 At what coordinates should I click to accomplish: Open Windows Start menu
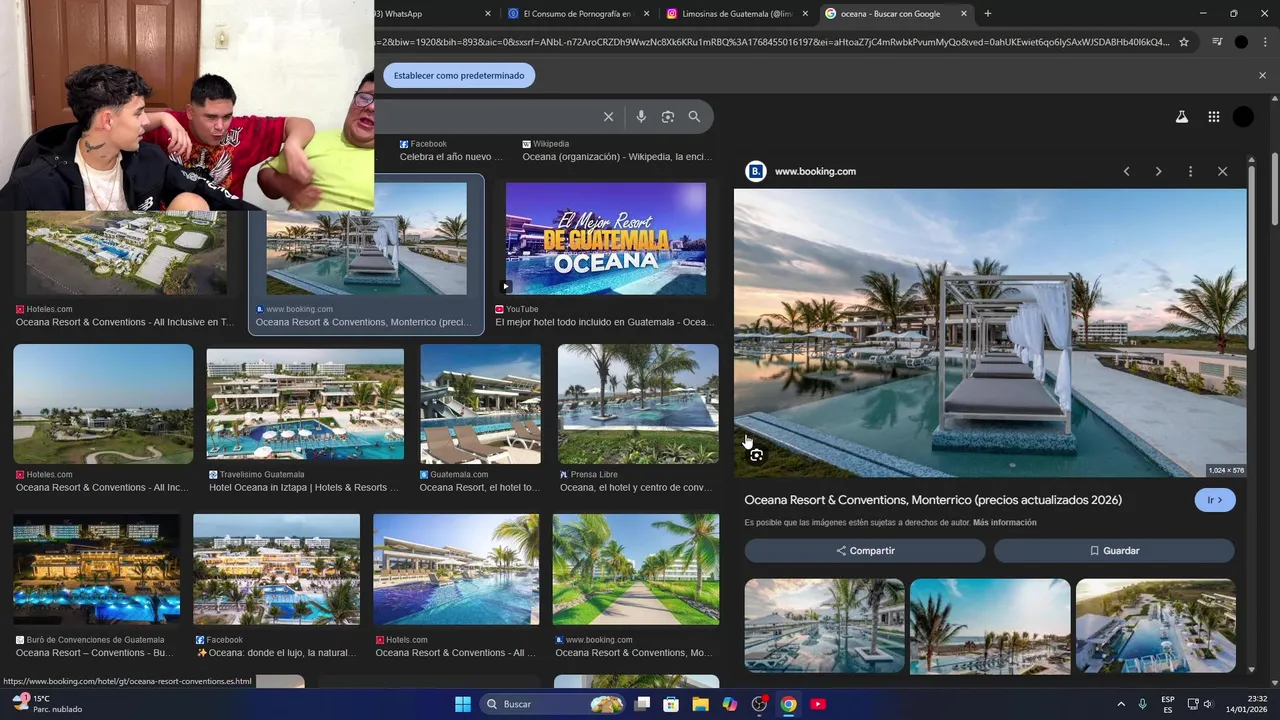(x=463, y=704)
